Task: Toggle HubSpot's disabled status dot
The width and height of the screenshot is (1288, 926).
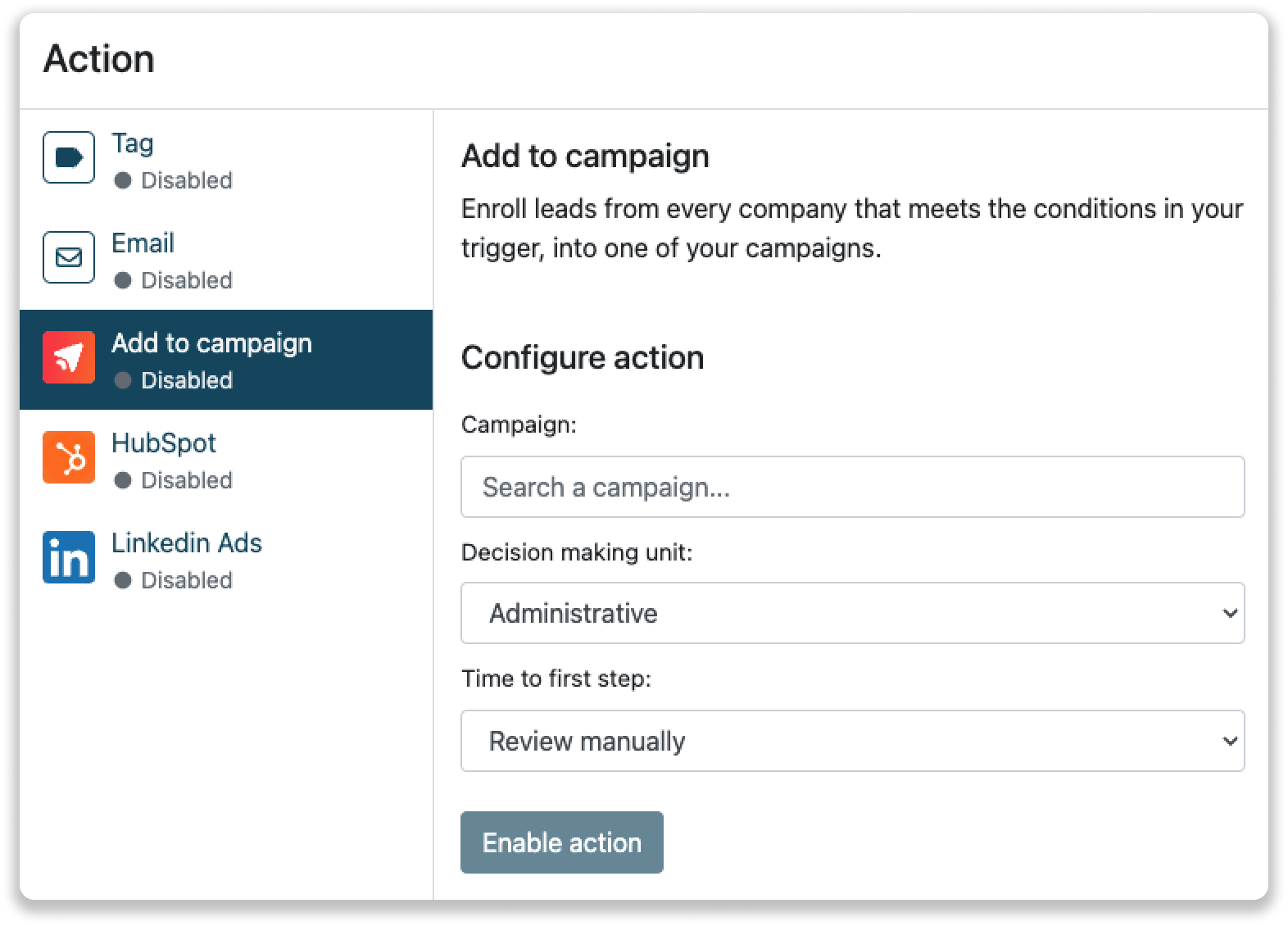Action: point(125,481)
